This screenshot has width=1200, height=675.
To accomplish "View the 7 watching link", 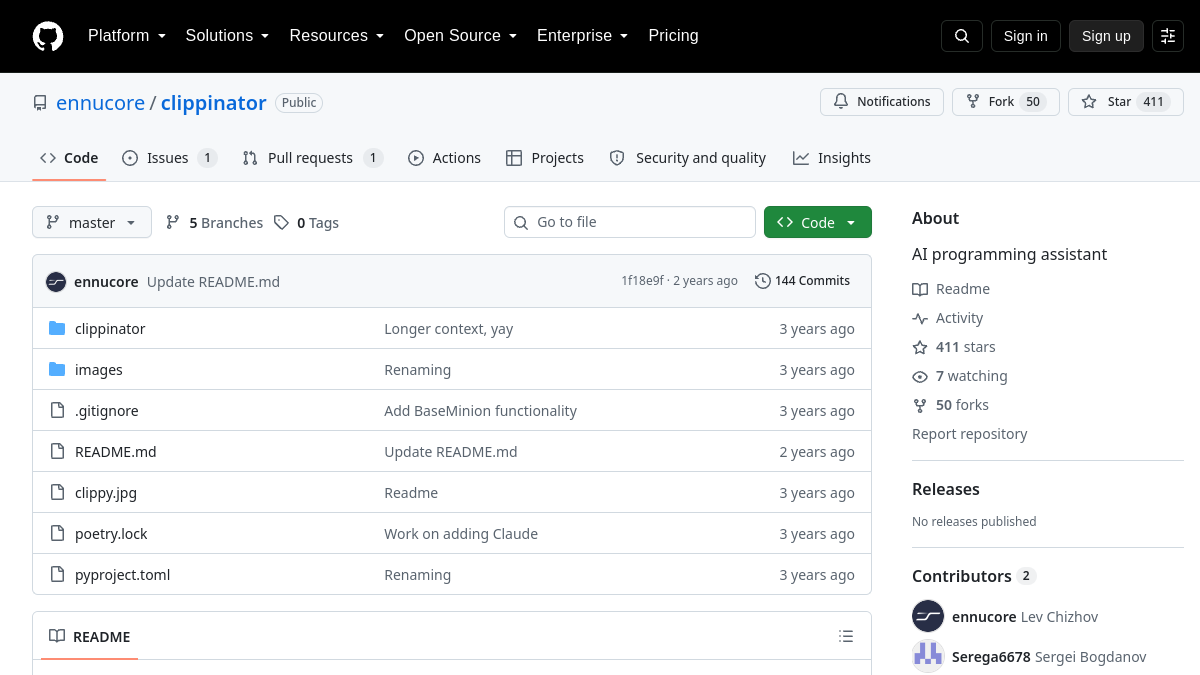I will pos(960,376).
